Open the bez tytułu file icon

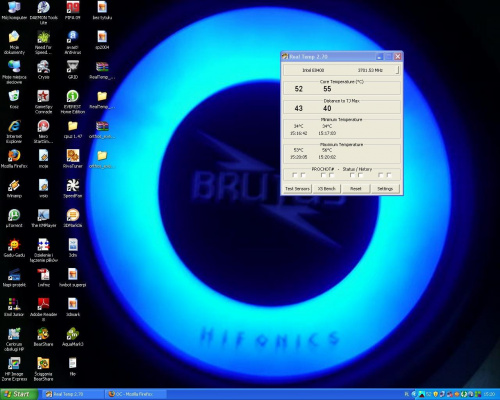pyautogui.click(x=102, y=10)
